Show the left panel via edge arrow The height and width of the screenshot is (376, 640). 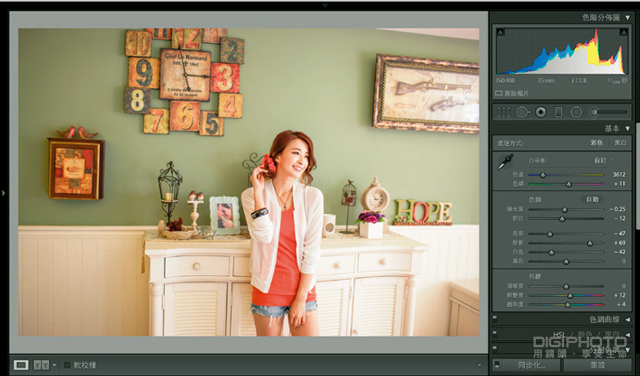(x=3, y=193)
